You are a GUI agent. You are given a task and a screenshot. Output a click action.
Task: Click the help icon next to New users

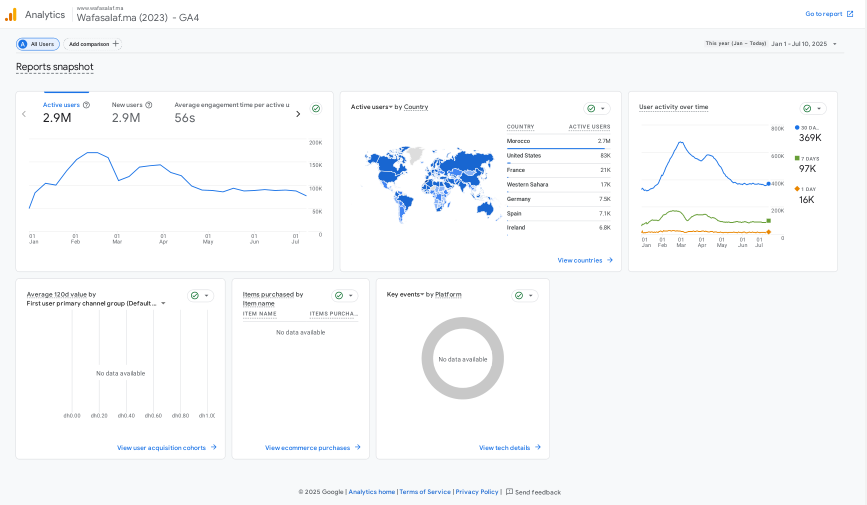click(149, 105)
